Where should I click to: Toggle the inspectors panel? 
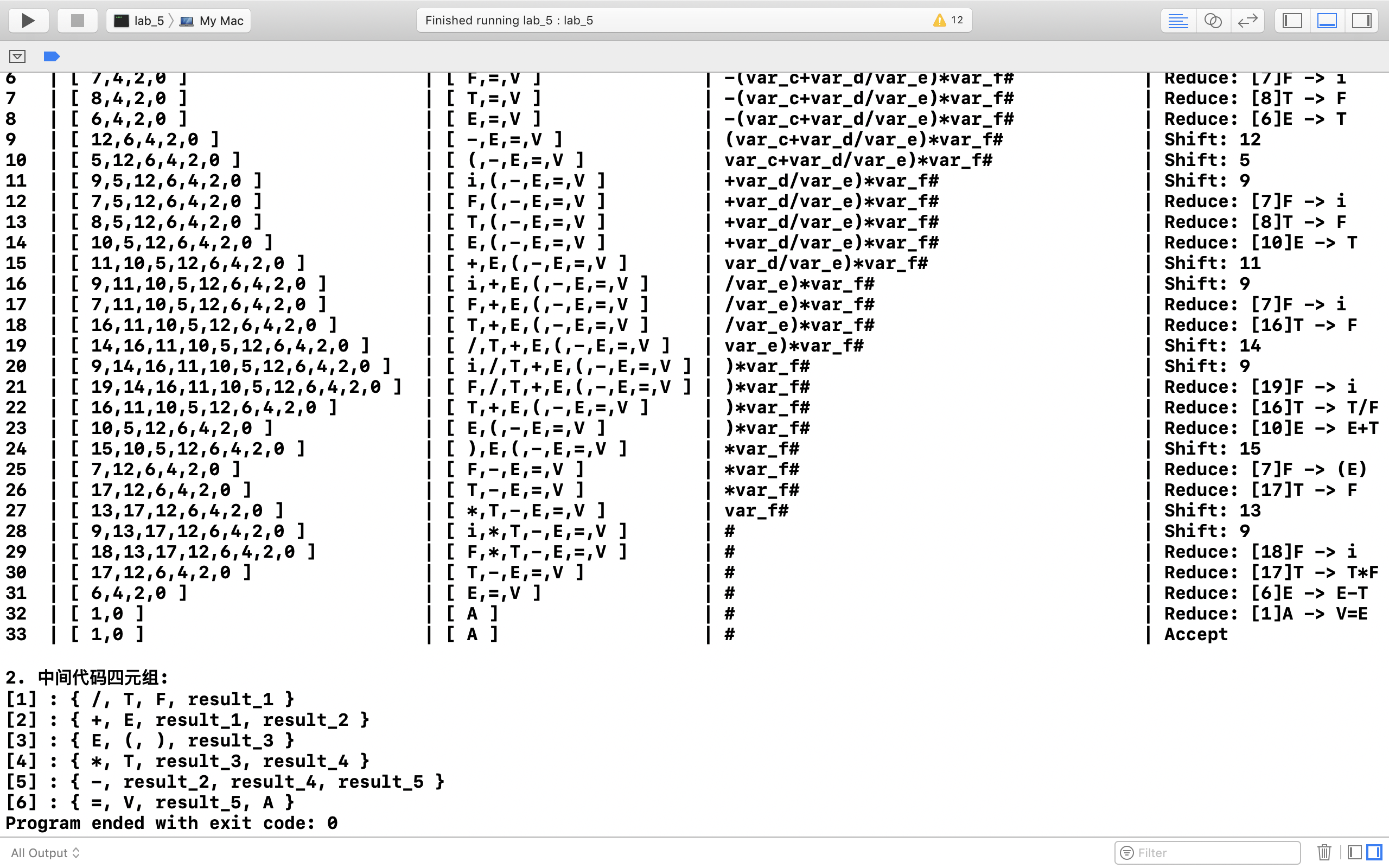1361,21
